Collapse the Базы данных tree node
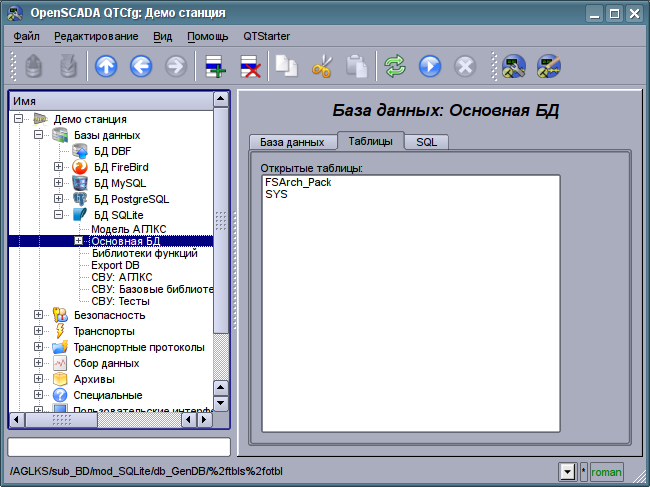650x487 pixels. tap(38, 135)
